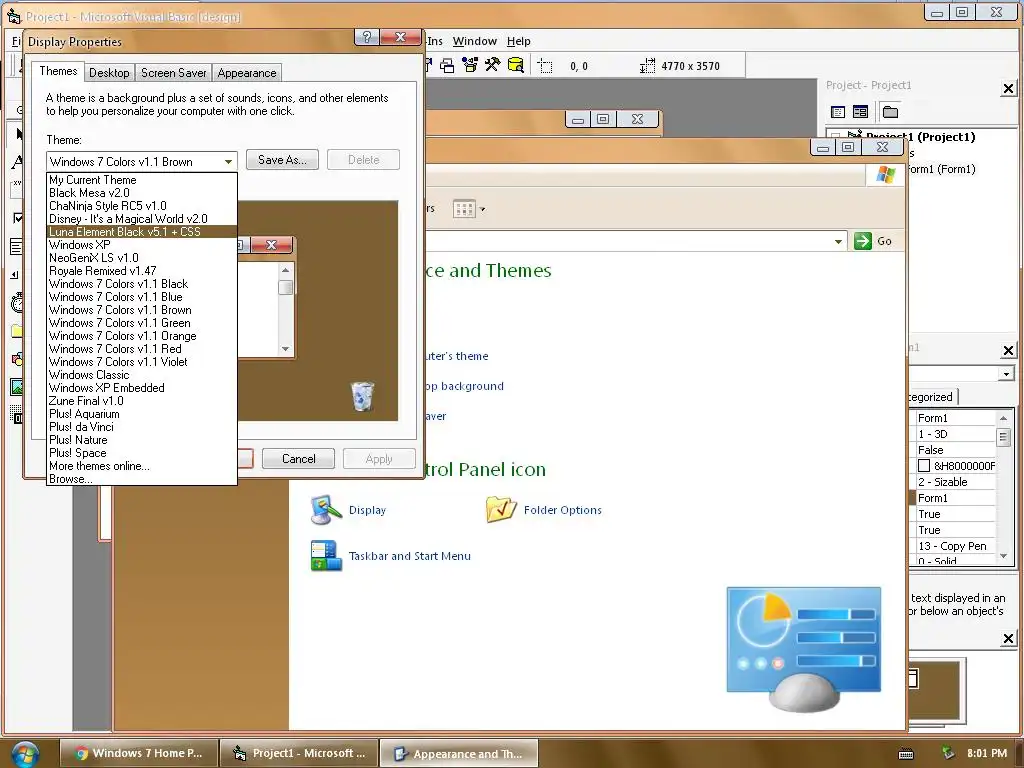
Task: Click the Recycle Bin icon in theme preview
Action: tap(362, 396)
